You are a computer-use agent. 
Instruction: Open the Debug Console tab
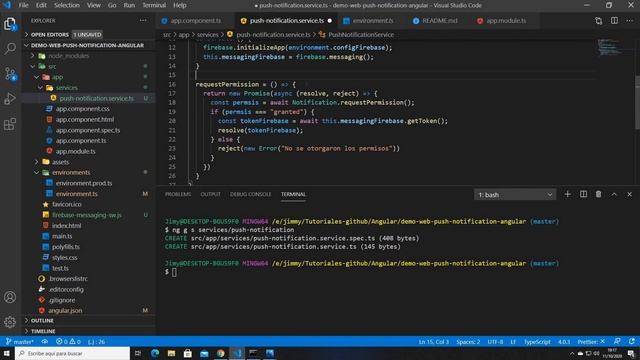250,194
